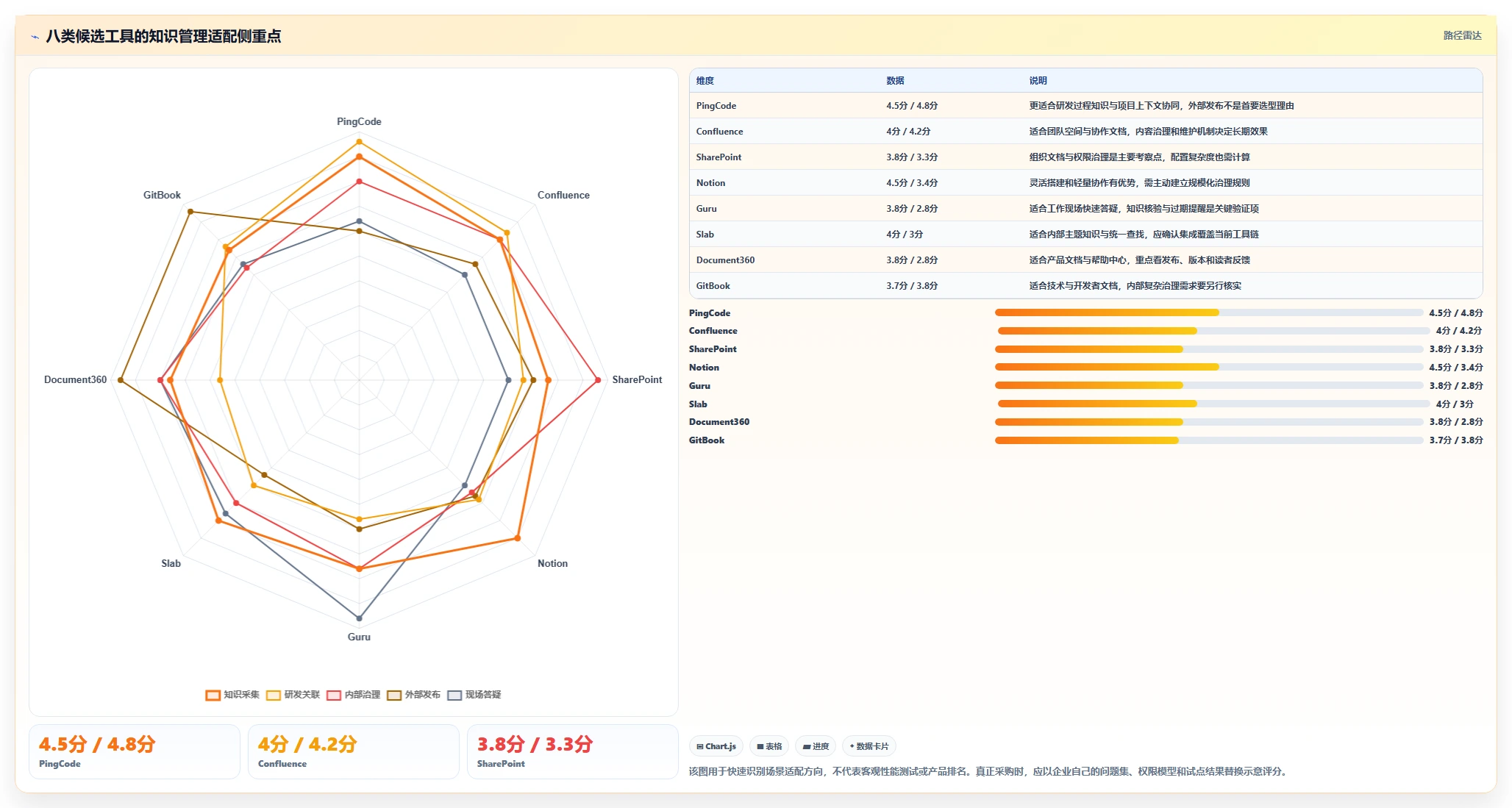The width and height of the screenshot is (1512, 808).
Task: Click the Slab axis label on radar
Action: (x=171, y=563)
